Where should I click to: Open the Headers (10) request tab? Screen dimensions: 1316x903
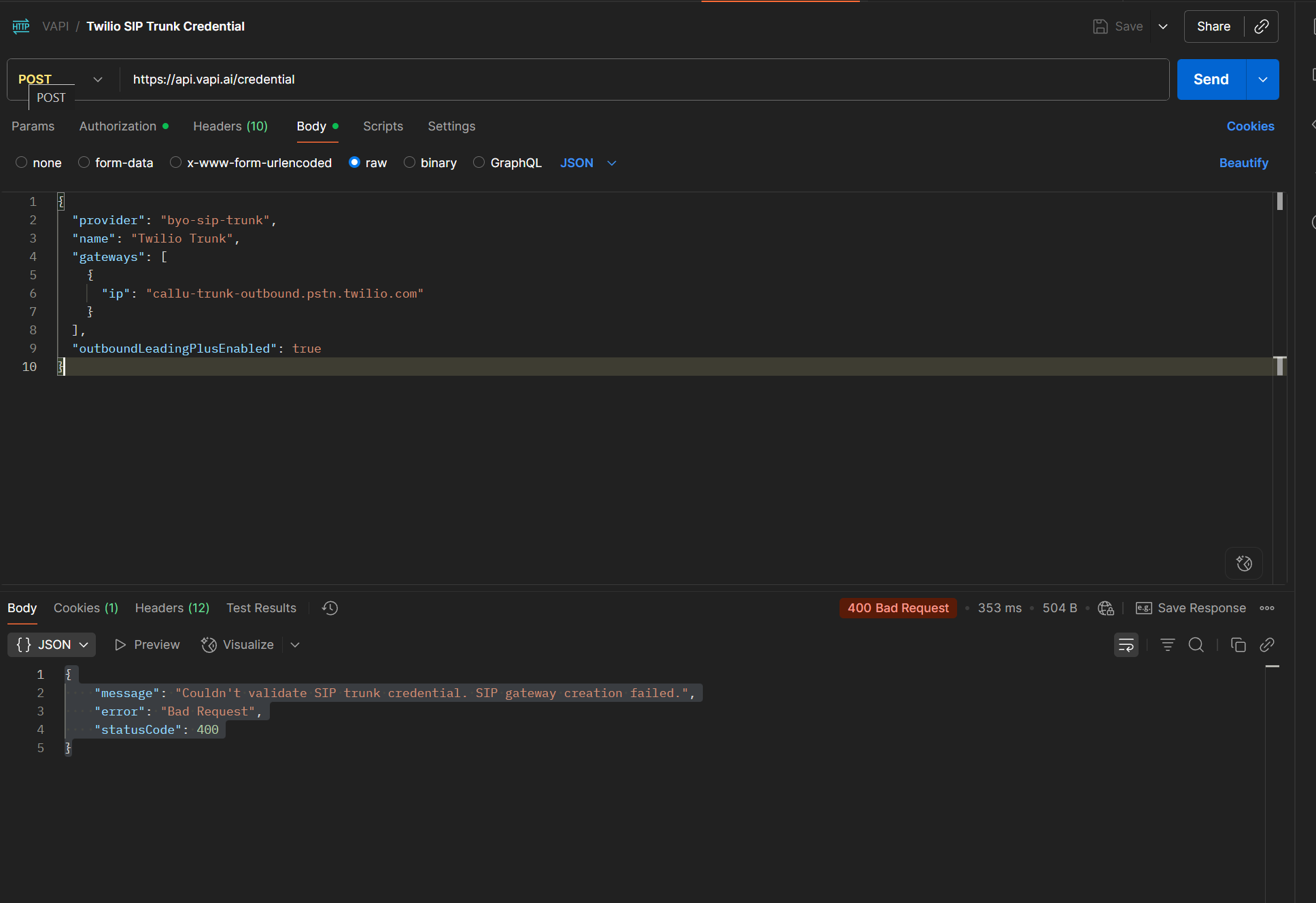coord(230,126)
